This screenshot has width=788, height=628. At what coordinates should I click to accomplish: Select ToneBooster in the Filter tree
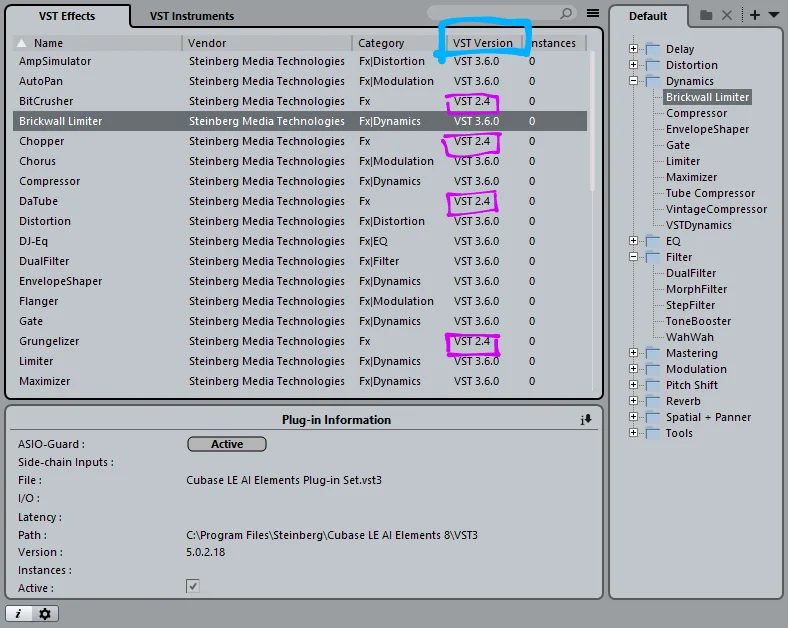[x=698, y=321]
